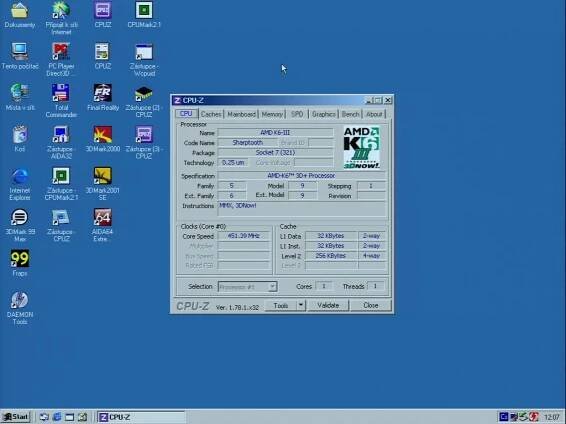The width and height of the screenshot is (566, 424).
Task: Click the Tools button in CPU-Z
Action: pyautogui.click(x=281, y=306)
